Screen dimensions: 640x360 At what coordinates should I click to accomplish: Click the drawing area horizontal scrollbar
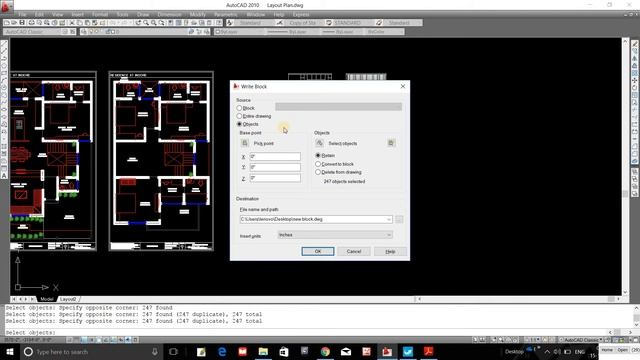[x=519, y=299]
